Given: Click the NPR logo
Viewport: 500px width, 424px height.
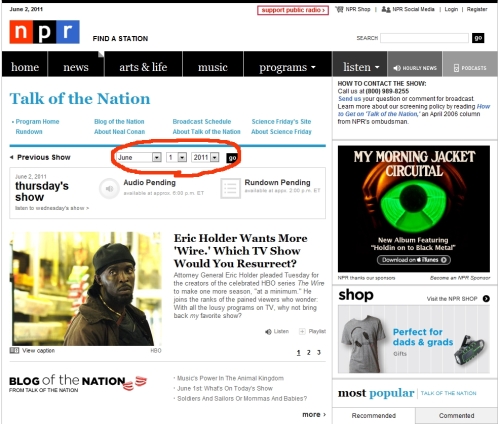Looking at the screenshot, I should click(44, 32).
